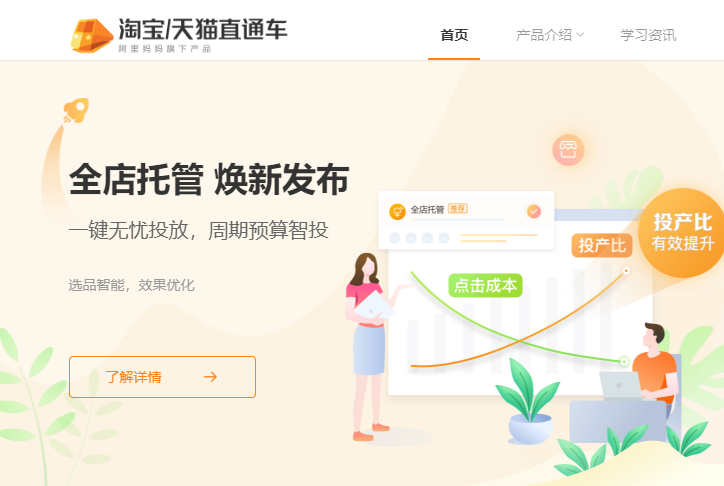
Task: Click the 投产比有效提升 orange circle
Action: [x=682, y=233]
